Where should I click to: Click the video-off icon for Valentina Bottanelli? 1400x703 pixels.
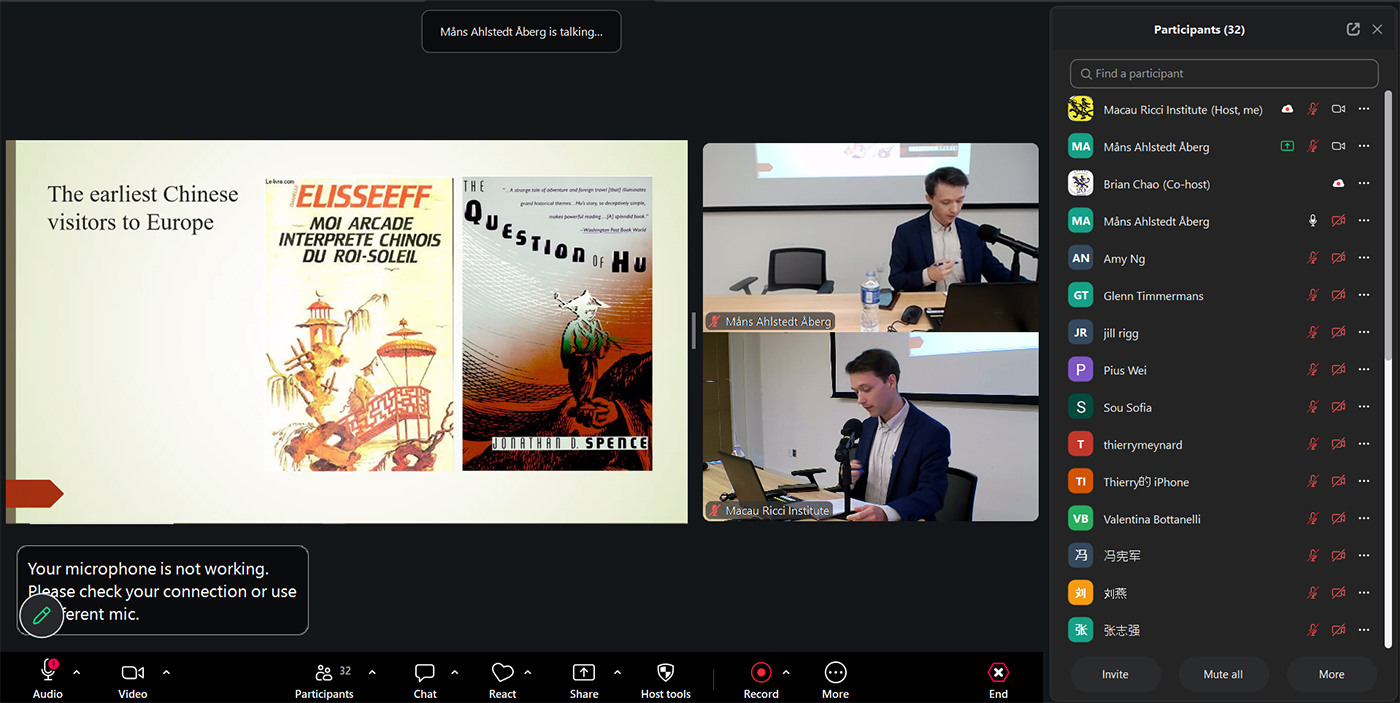1338,519
